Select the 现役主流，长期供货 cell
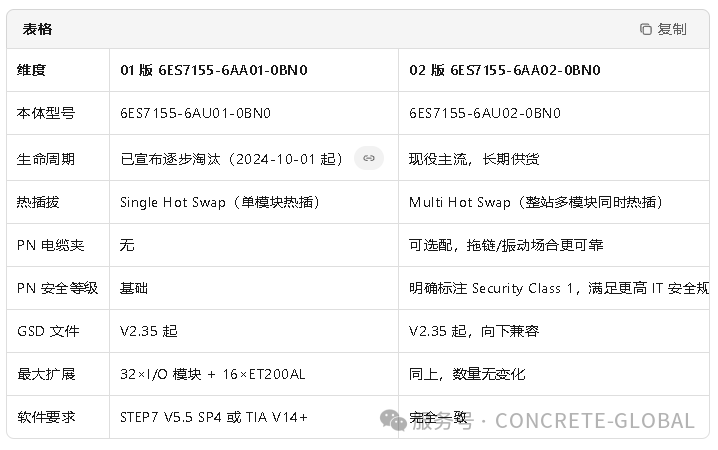 (x=474, y=159)
